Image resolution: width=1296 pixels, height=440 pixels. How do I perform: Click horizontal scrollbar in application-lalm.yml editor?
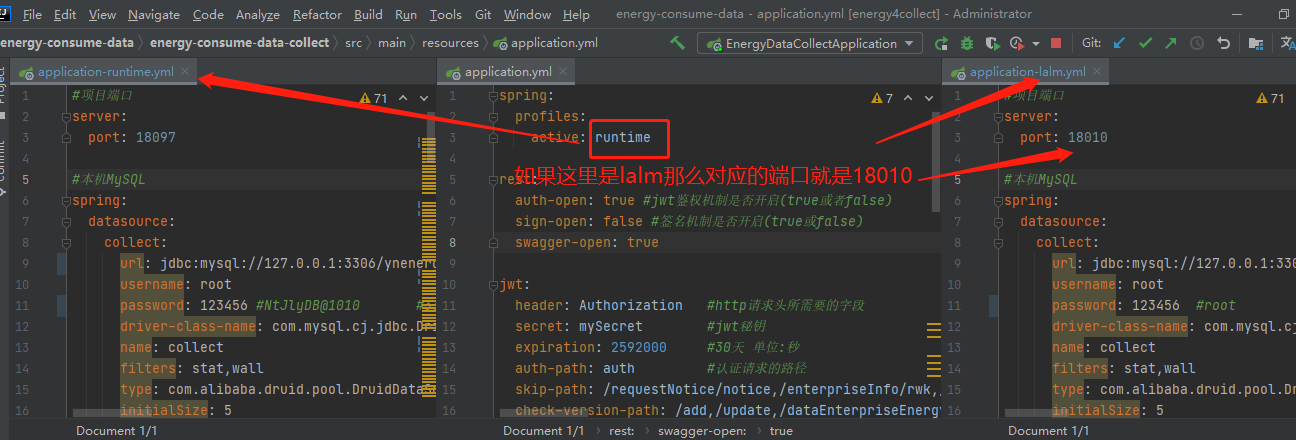(x=1037, y=412)
